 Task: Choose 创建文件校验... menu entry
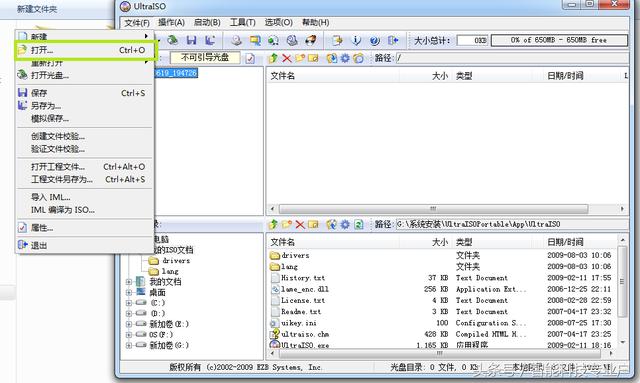[x=85, y=136]
